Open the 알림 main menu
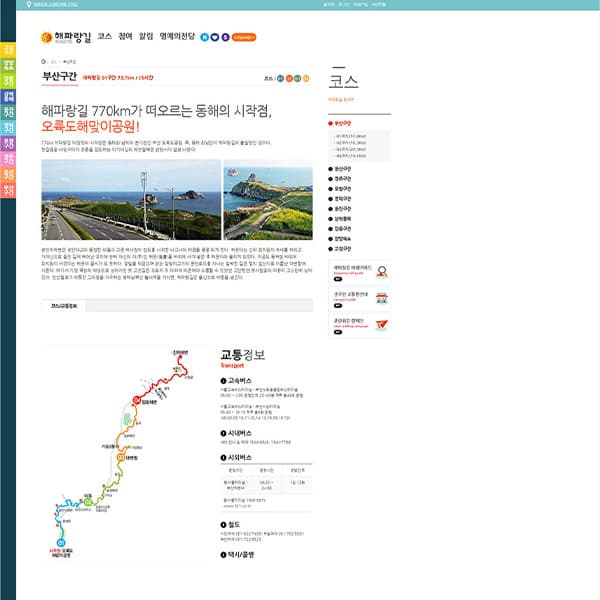 (x=146, y=36)
